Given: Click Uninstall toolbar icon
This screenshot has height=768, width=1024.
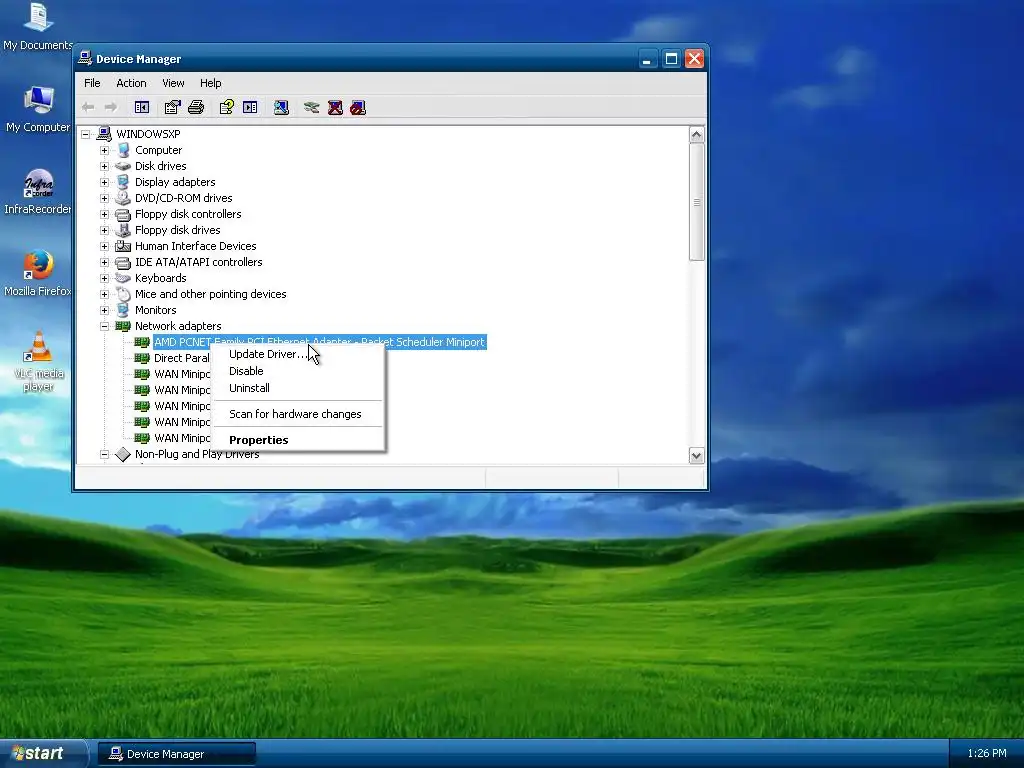Looking at the screenshot, I should pos(335,107).
